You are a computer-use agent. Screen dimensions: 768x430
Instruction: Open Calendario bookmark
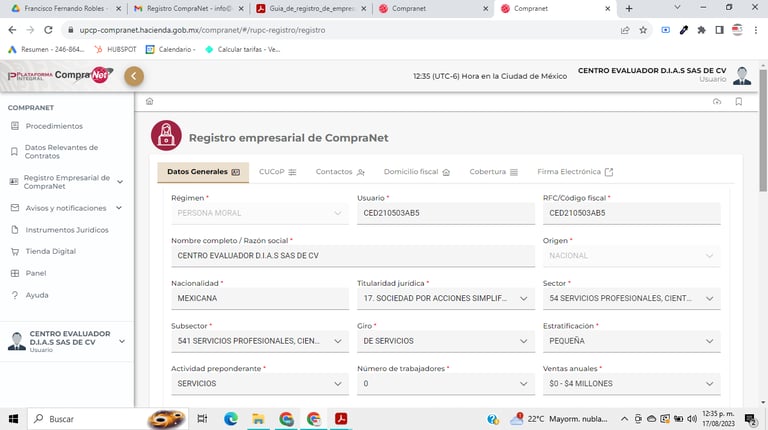pos(171,49)
